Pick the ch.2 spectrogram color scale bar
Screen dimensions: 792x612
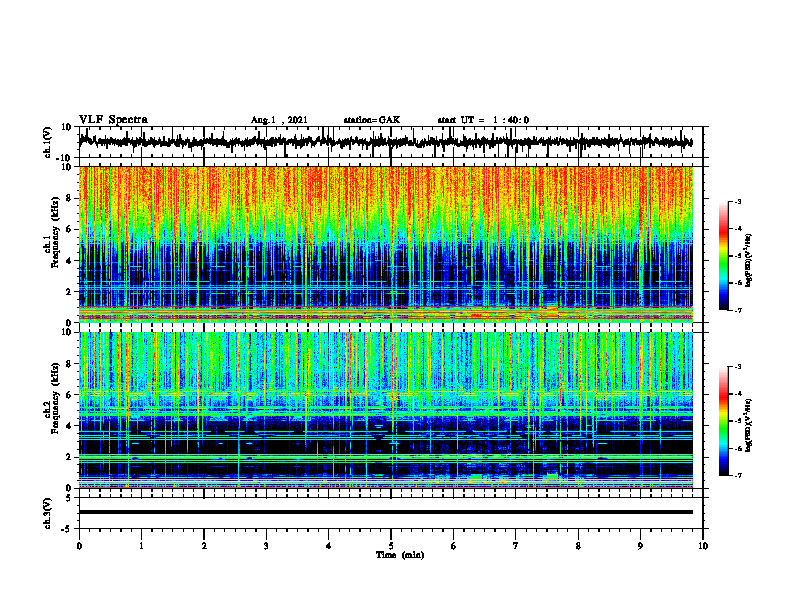(724, 421)
